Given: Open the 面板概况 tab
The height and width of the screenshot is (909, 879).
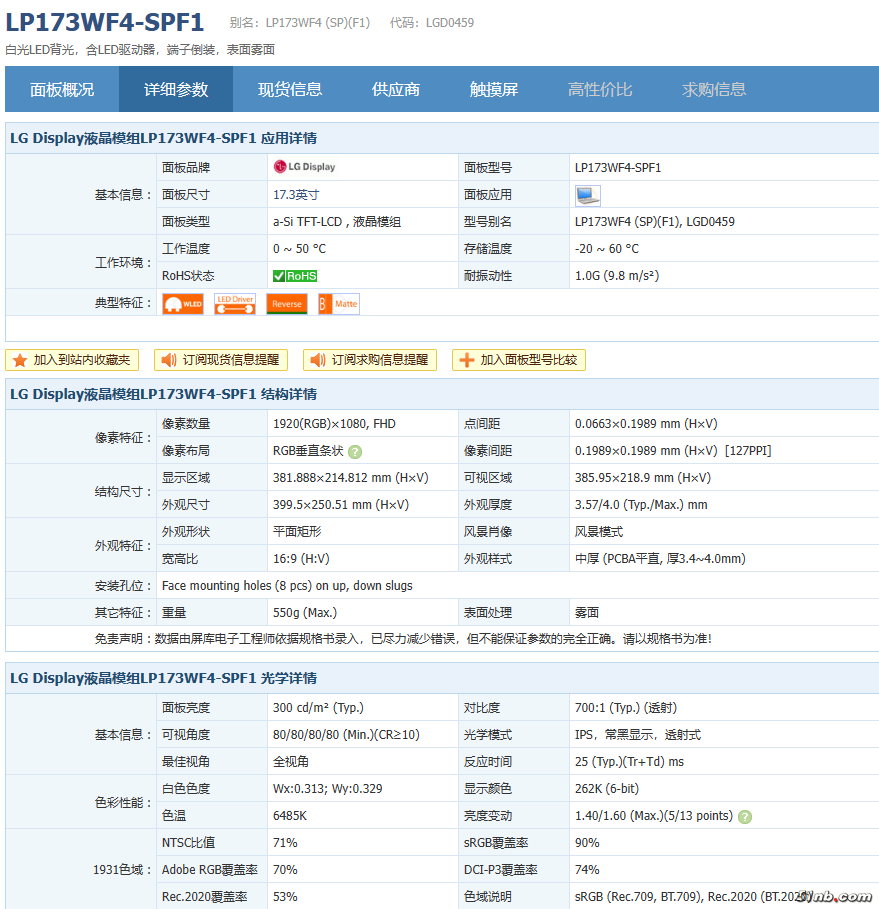Looking at the screenshot, I should 62,89.
